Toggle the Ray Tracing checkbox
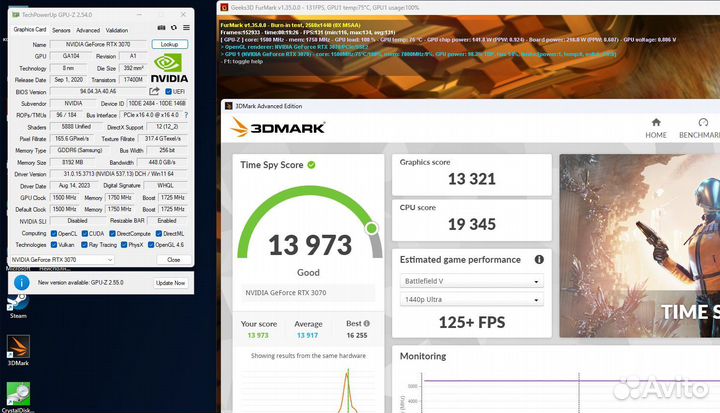720x413 pixels. [x=84, y=245]
